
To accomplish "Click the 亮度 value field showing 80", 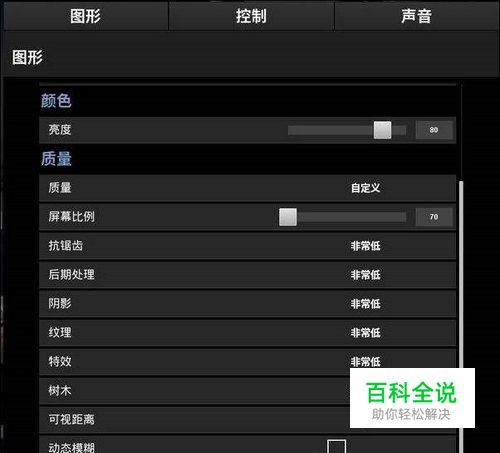I will point(434,130).
